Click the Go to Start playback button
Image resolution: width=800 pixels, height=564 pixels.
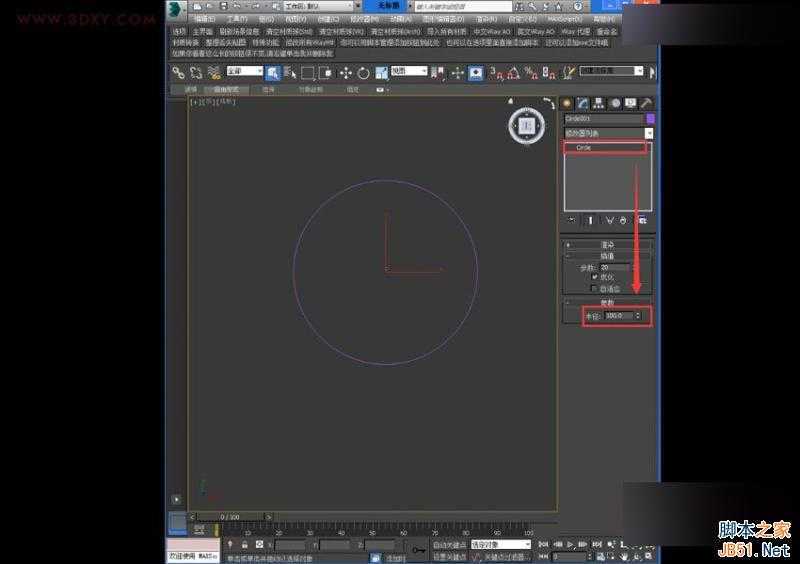[543, 545]
